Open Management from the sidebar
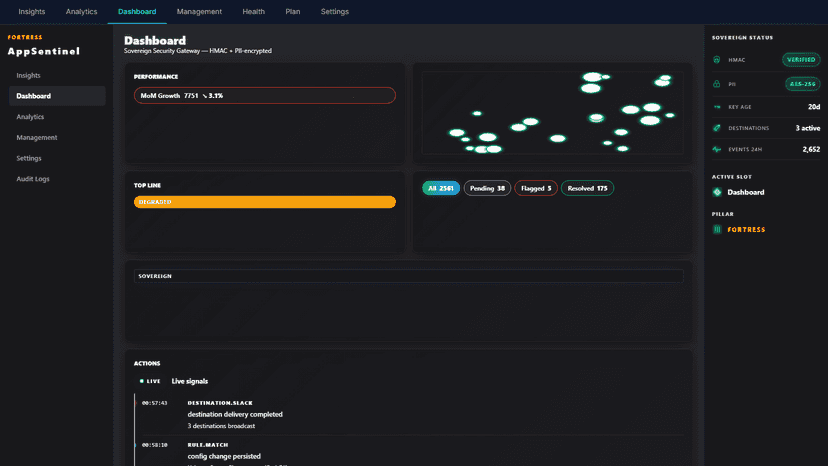The width and height of the screenshot is (828, 466). click(57, 137)
